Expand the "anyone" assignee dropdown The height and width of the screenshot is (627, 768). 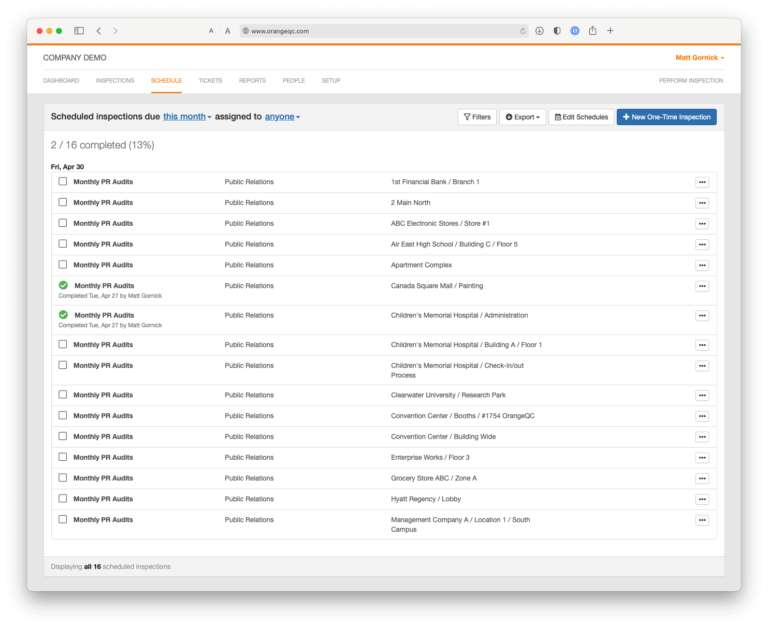(282, 117)
